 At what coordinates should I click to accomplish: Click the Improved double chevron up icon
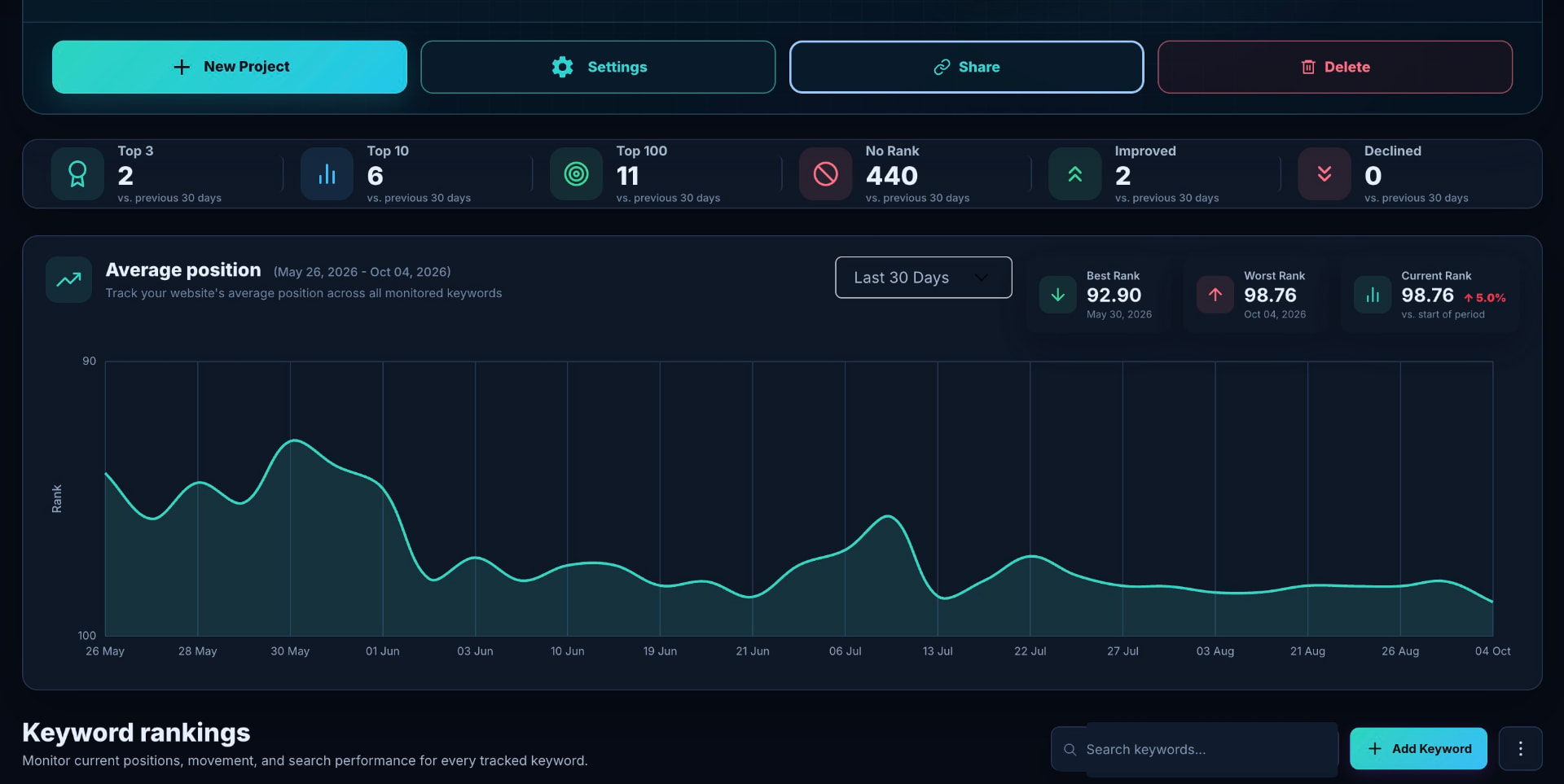tap(1074, 174)
